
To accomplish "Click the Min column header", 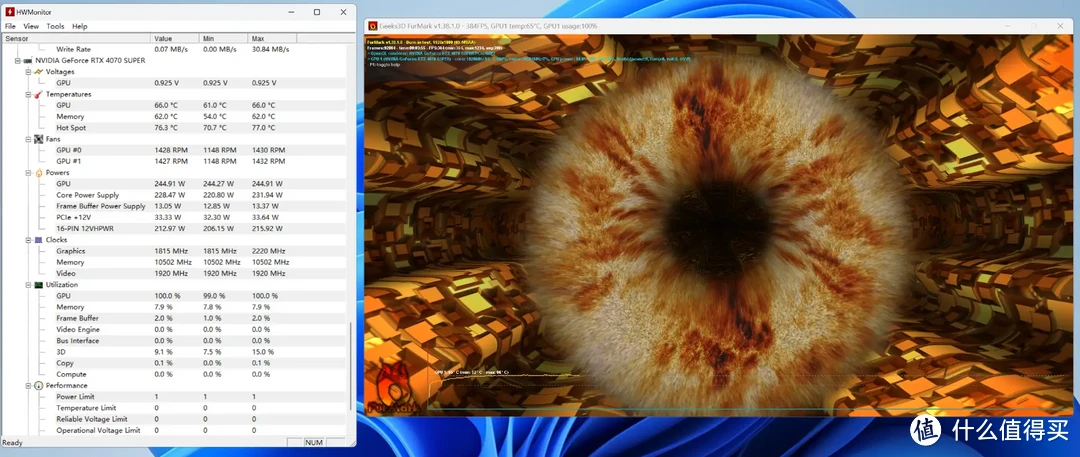I will point(224,39).
